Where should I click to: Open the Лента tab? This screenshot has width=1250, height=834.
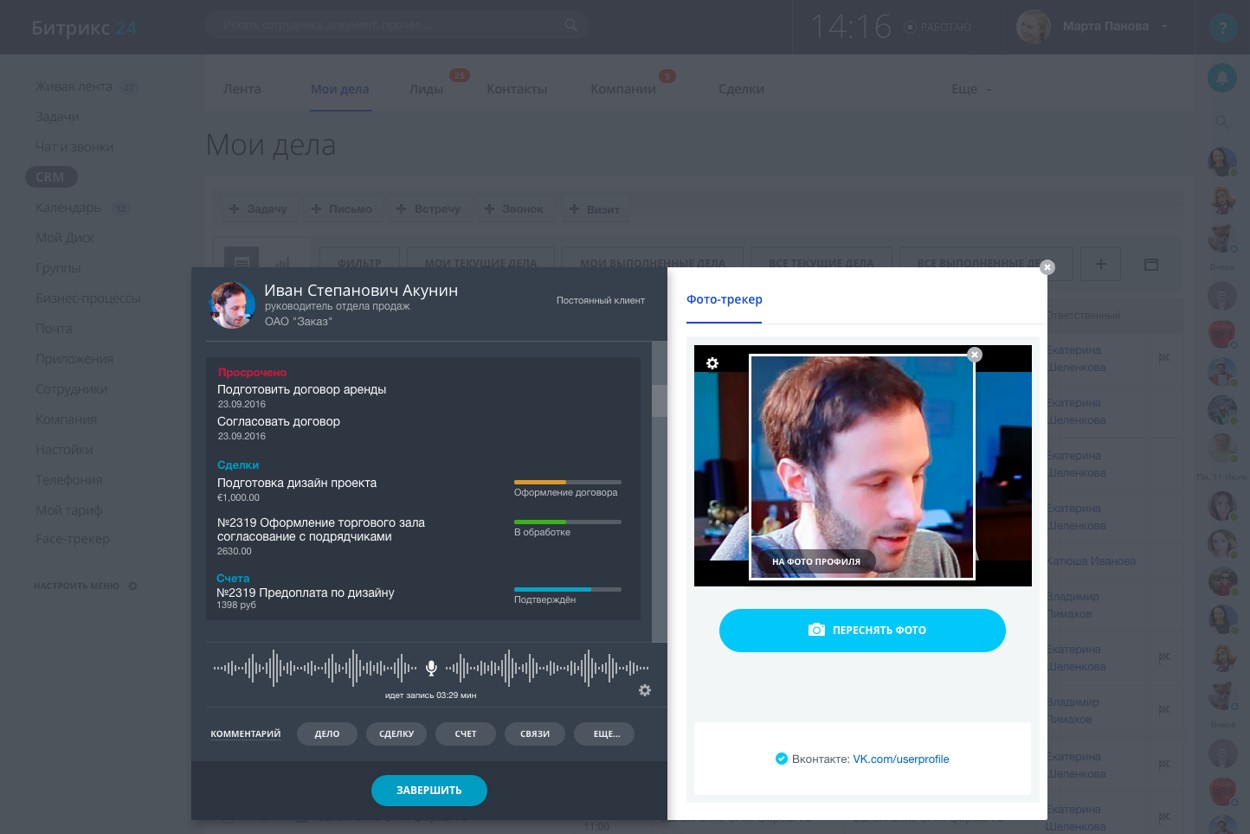coord(242,89)
